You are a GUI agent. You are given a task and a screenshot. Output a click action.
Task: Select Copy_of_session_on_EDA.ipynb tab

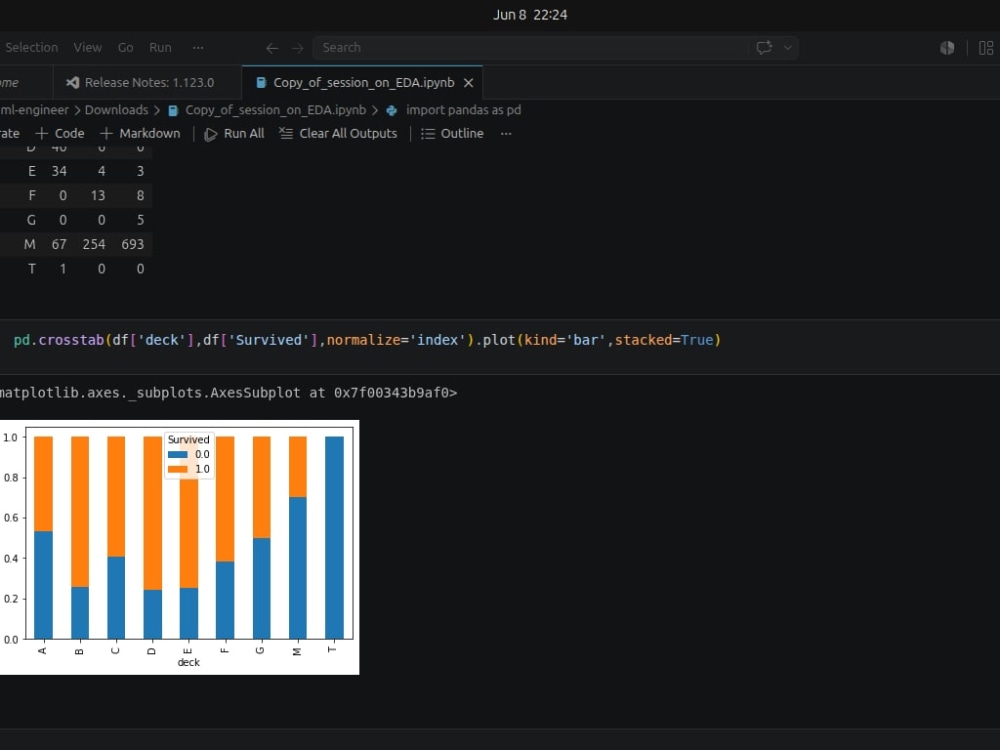[x=364, y=83]
